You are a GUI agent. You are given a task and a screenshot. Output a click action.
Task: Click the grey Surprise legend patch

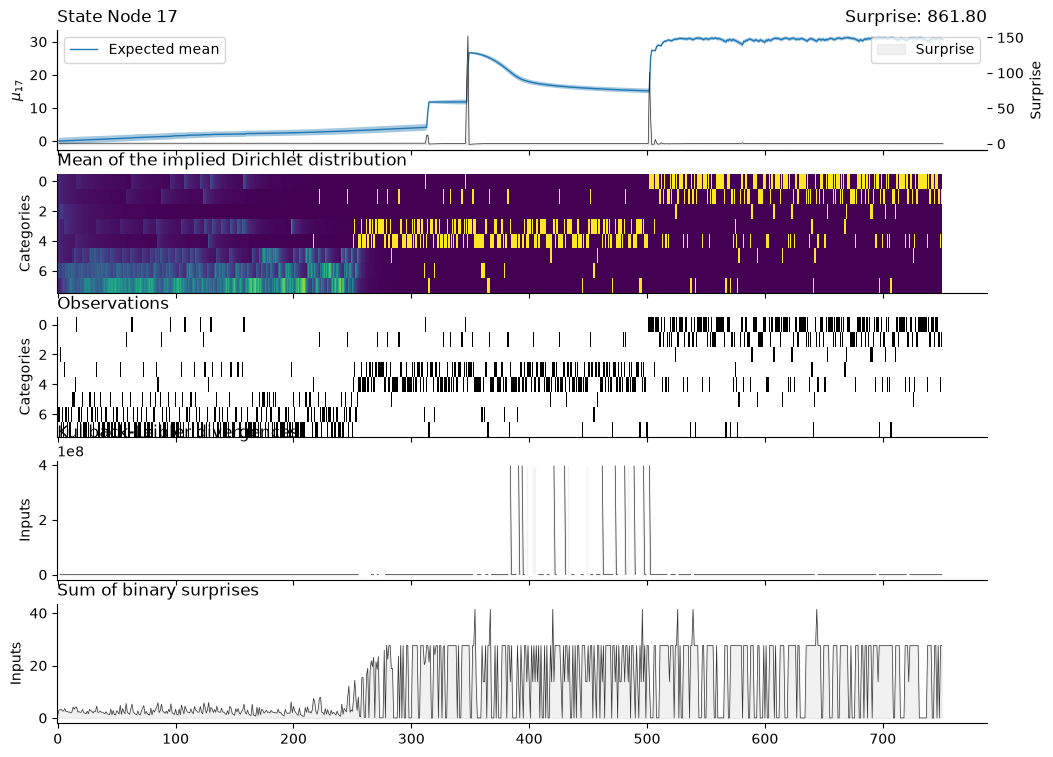pyautogui.click(x=891, y=50)
